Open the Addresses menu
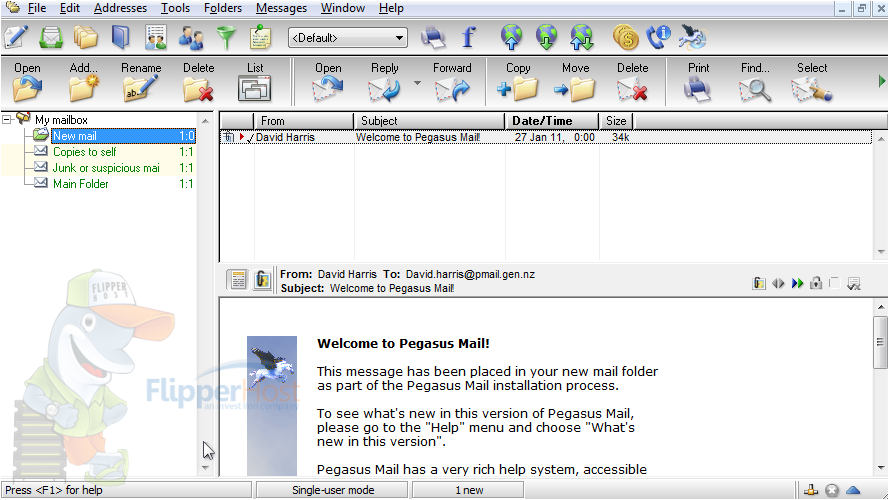 [120, 8]
